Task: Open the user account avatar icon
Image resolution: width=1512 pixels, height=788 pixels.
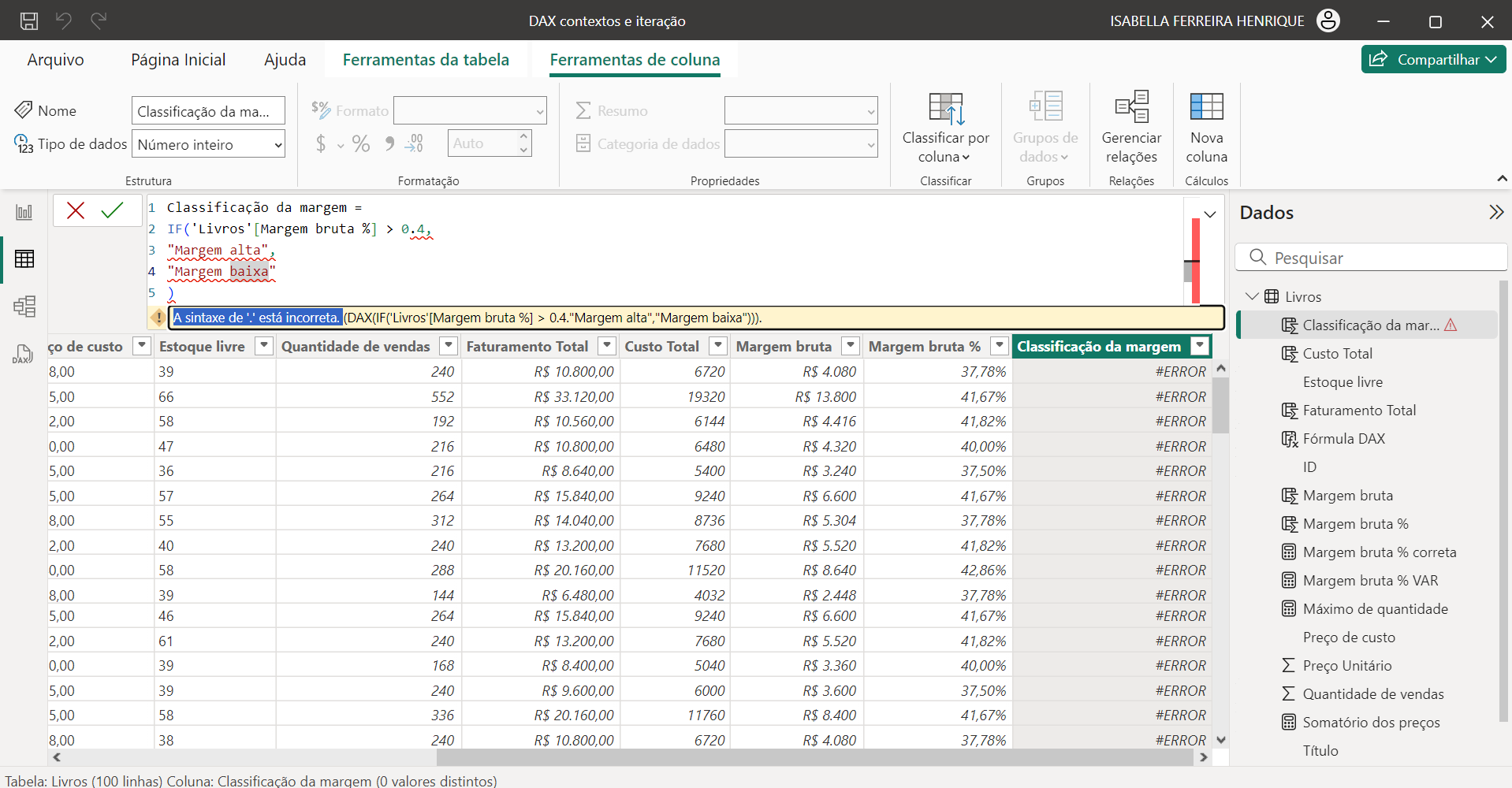Action: (1328, 20)
